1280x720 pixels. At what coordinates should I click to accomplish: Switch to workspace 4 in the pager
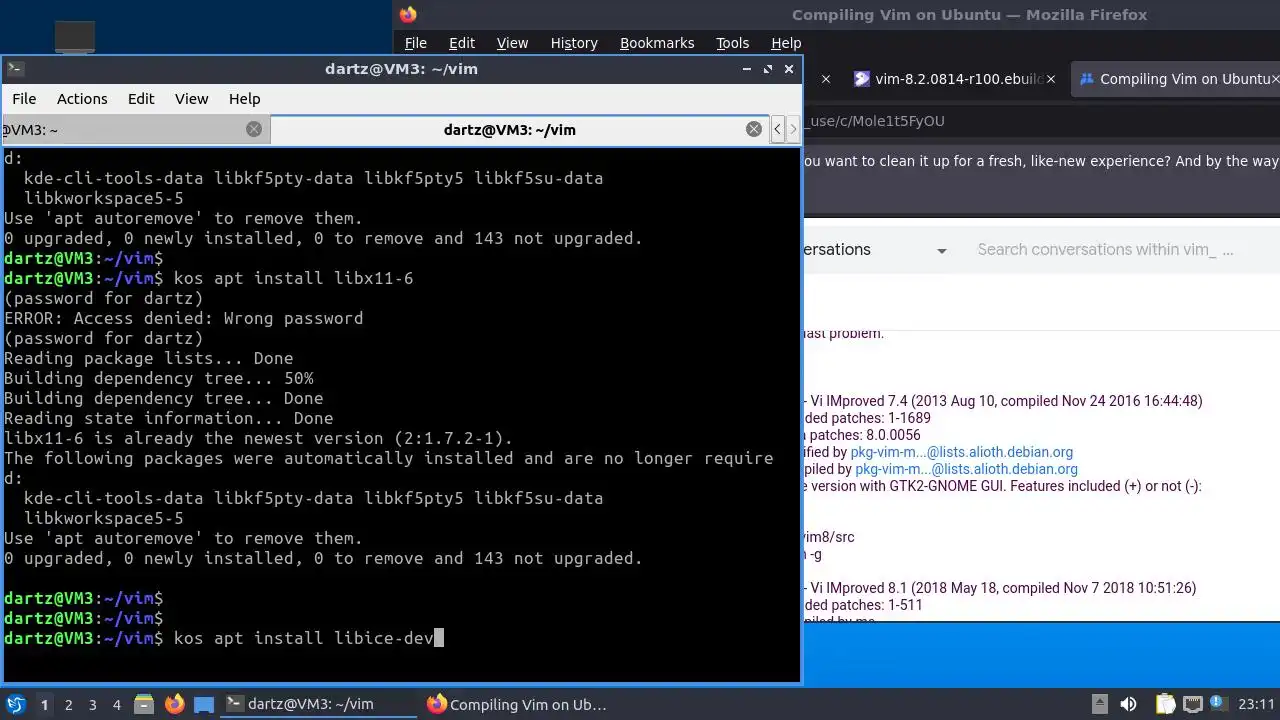coord(116,704)
